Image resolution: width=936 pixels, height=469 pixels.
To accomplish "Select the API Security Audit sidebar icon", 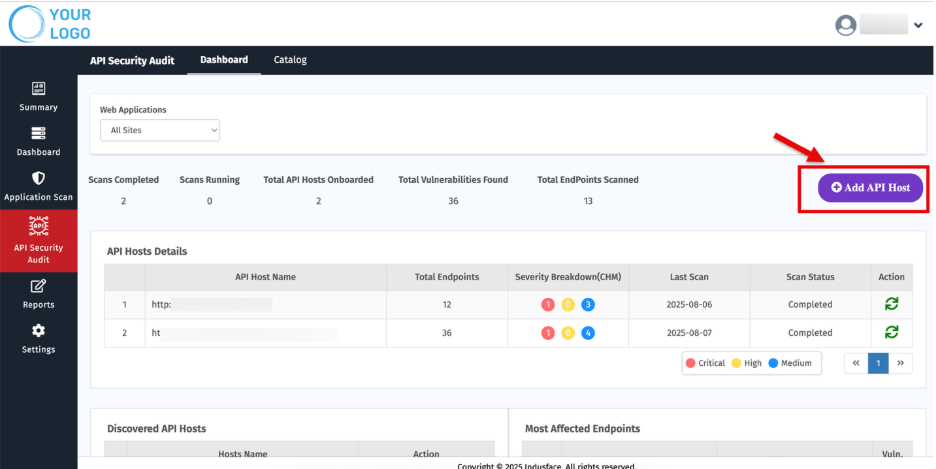I will (x=38, y=226).
